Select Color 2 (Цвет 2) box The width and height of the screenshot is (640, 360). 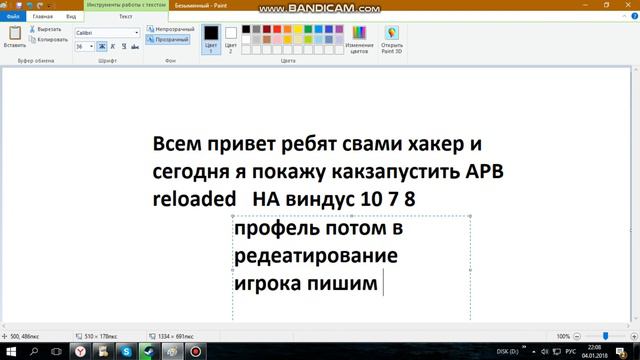(x=231, y=40)
